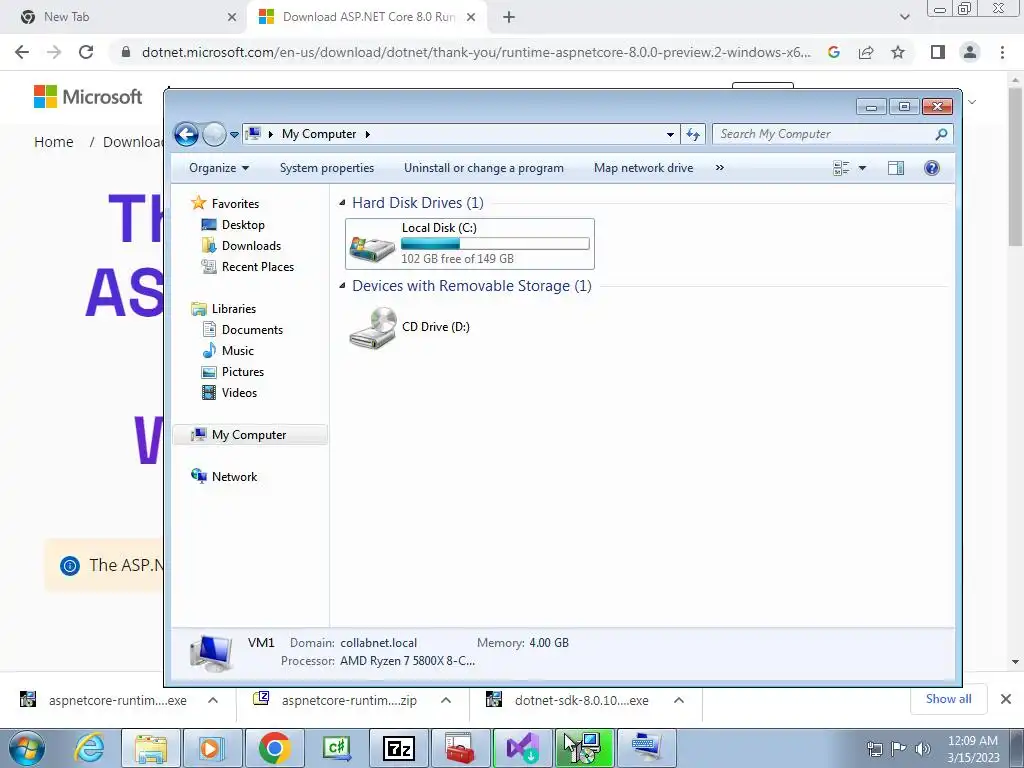
Task: Open the Chrome profile icon
Action: coord(970,52)
